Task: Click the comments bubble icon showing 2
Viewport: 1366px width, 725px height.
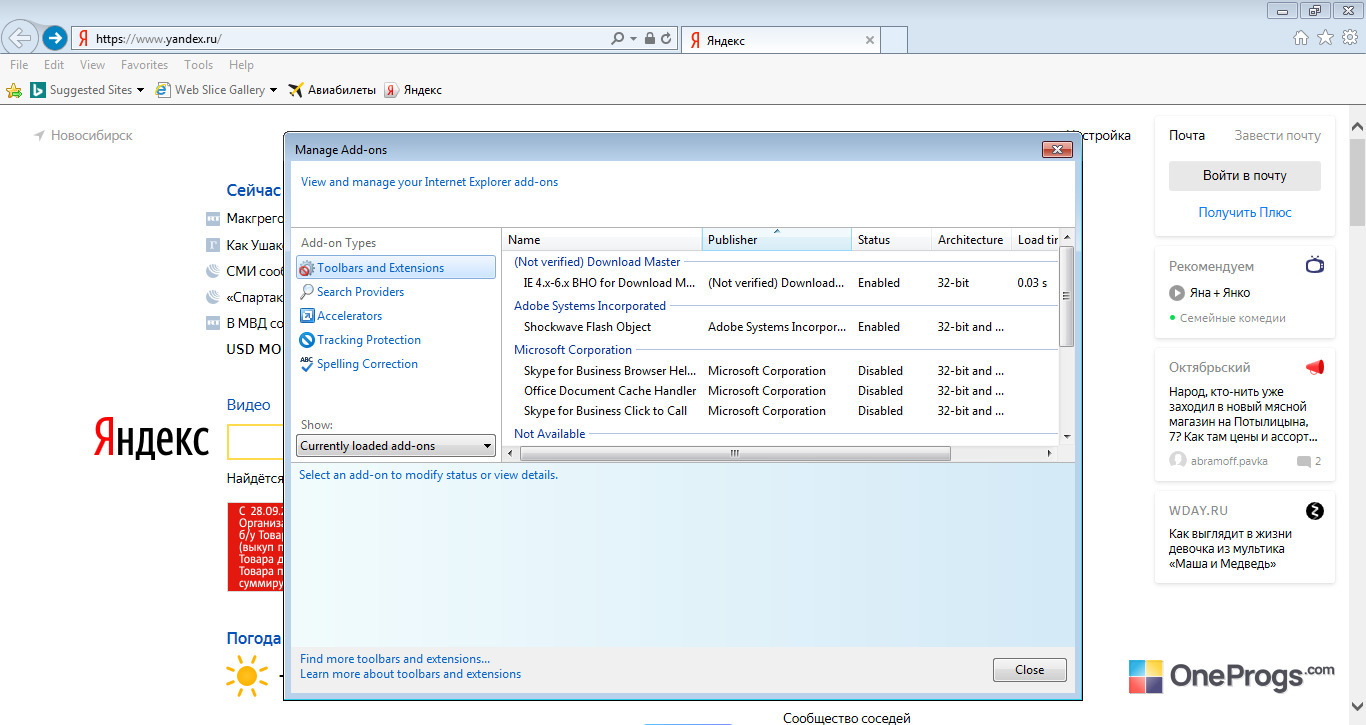Action: (x=1304, y=461)
